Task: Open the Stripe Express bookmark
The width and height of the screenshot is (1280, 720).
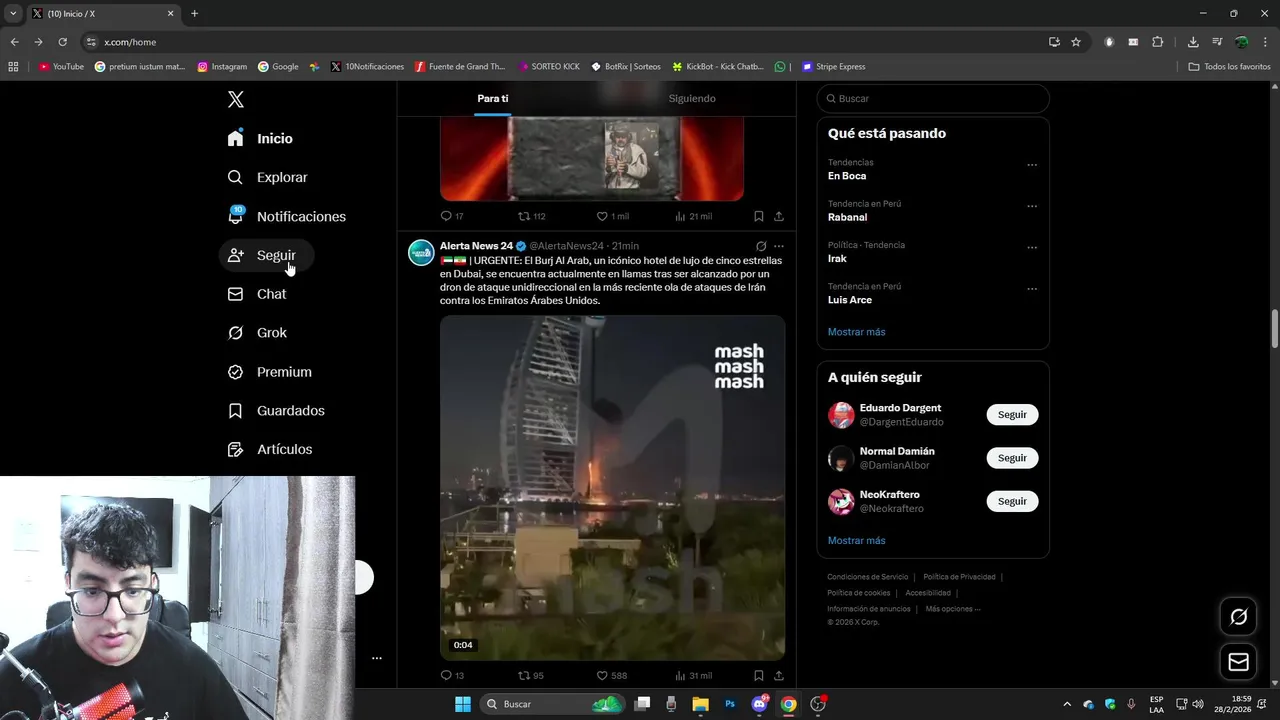Action: pyautogui.click(x=833, y=67)
